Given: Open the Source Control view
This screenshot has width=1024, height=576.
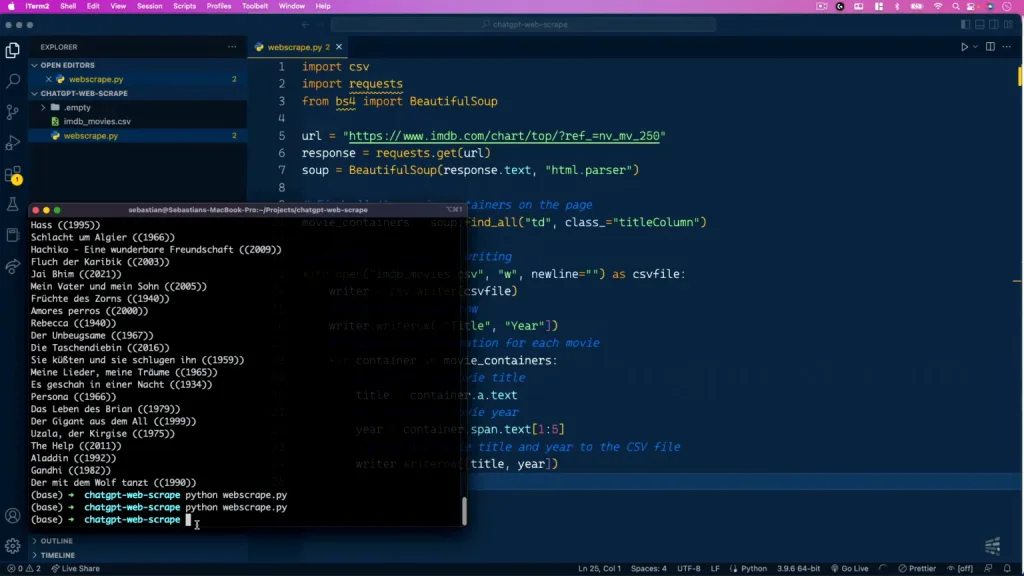Looking at the screenshot, I should pos(12,112).
